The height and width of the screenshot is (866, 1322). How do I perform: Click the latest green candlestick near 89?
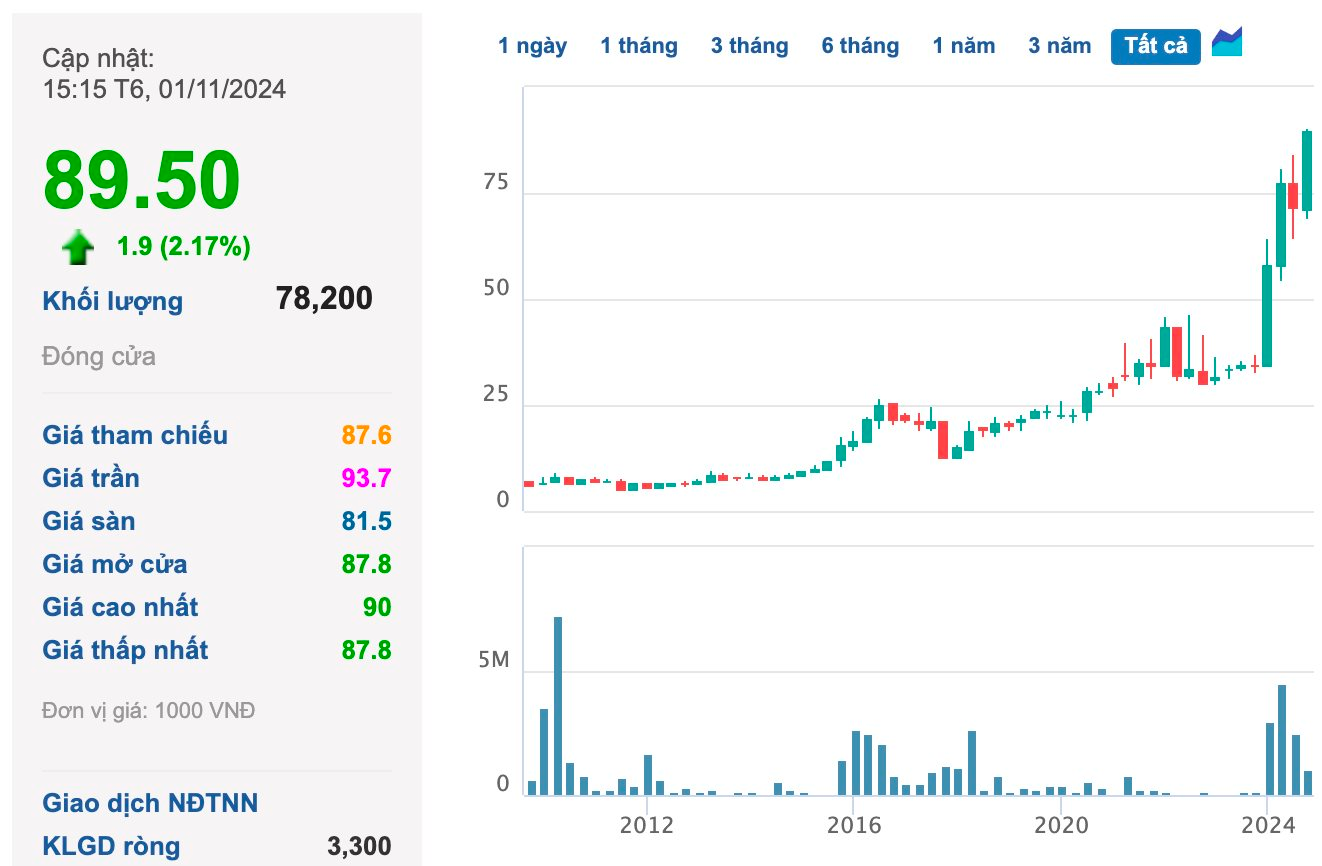(x=1306, y=171)
